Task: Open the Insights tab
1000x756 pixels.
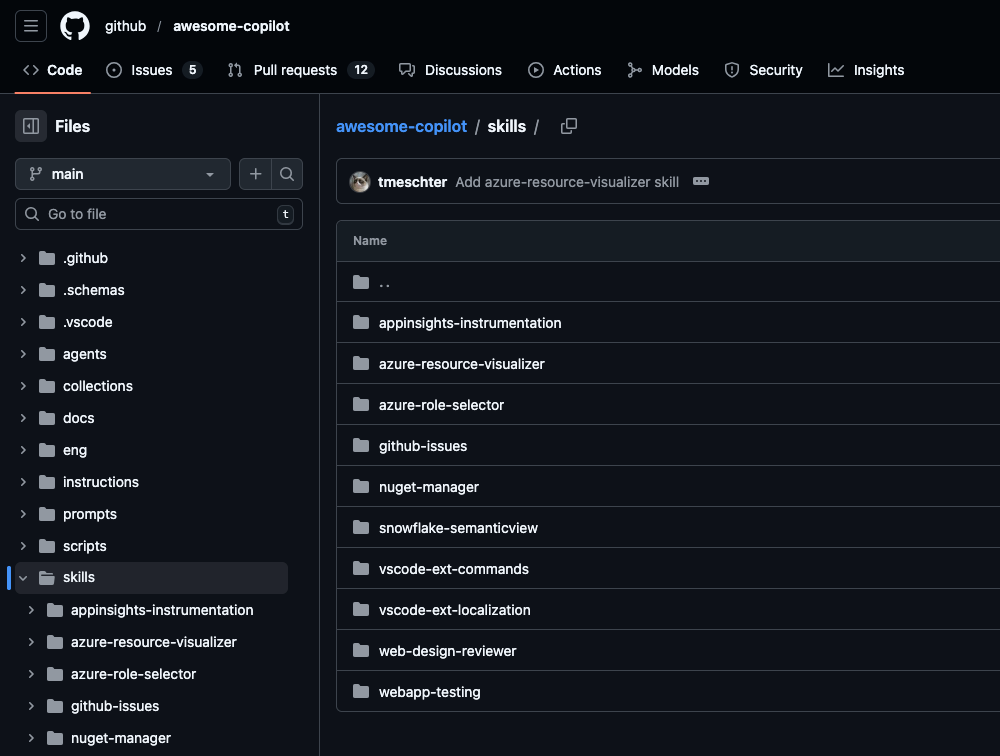Action: point(866,70)
